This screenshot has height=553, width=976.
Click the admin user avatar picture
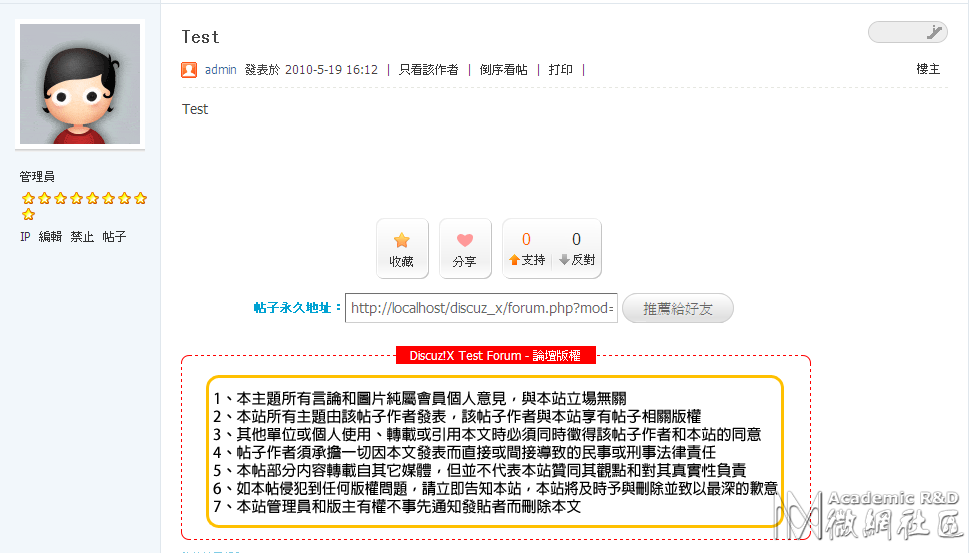80,84
